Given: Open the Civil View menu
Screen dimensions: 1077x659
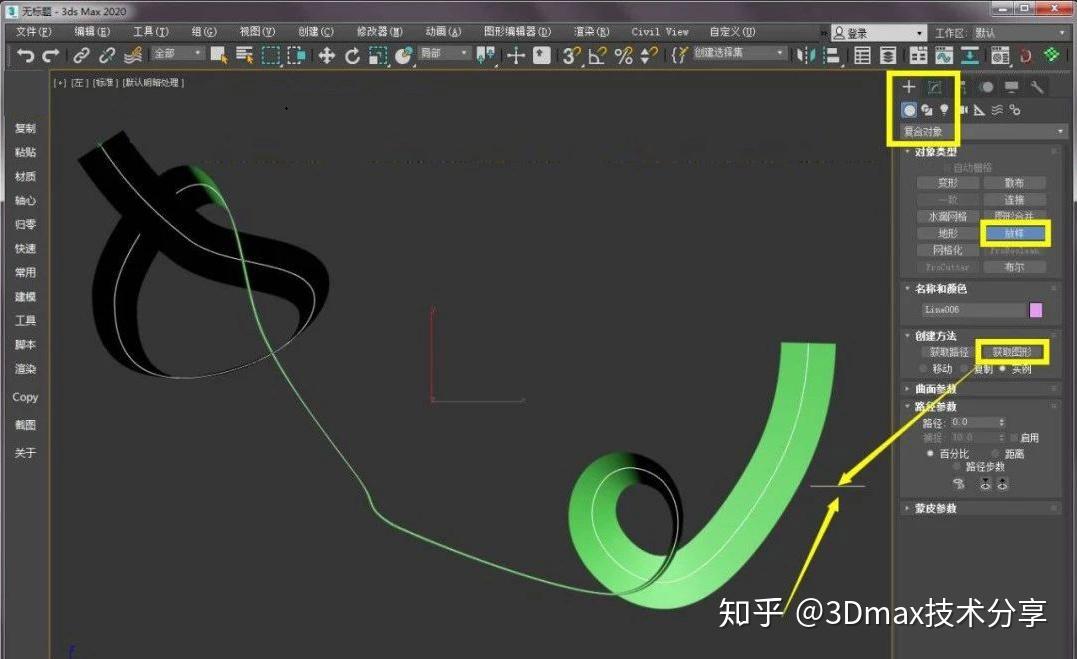Looking at the screenshot, I should pos(659,31).
